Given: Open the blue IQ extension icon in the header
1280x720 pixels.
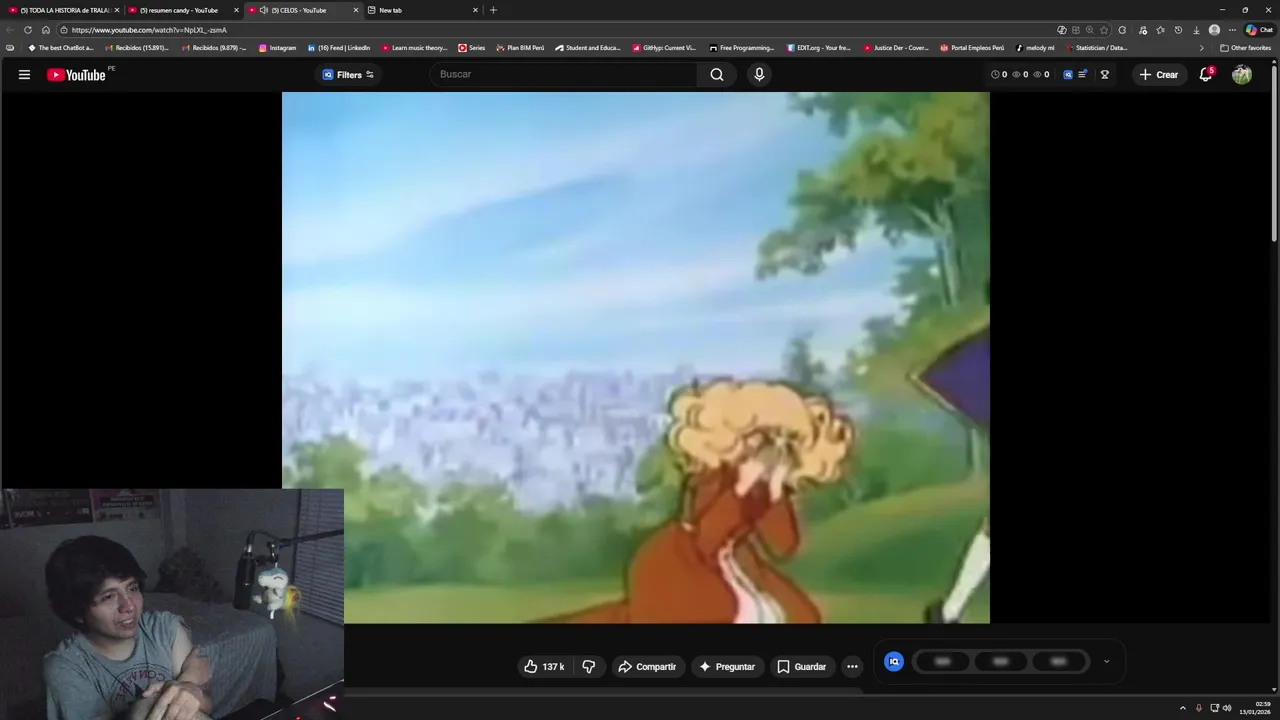Looking at the screenshot, I should point(1068,74).
